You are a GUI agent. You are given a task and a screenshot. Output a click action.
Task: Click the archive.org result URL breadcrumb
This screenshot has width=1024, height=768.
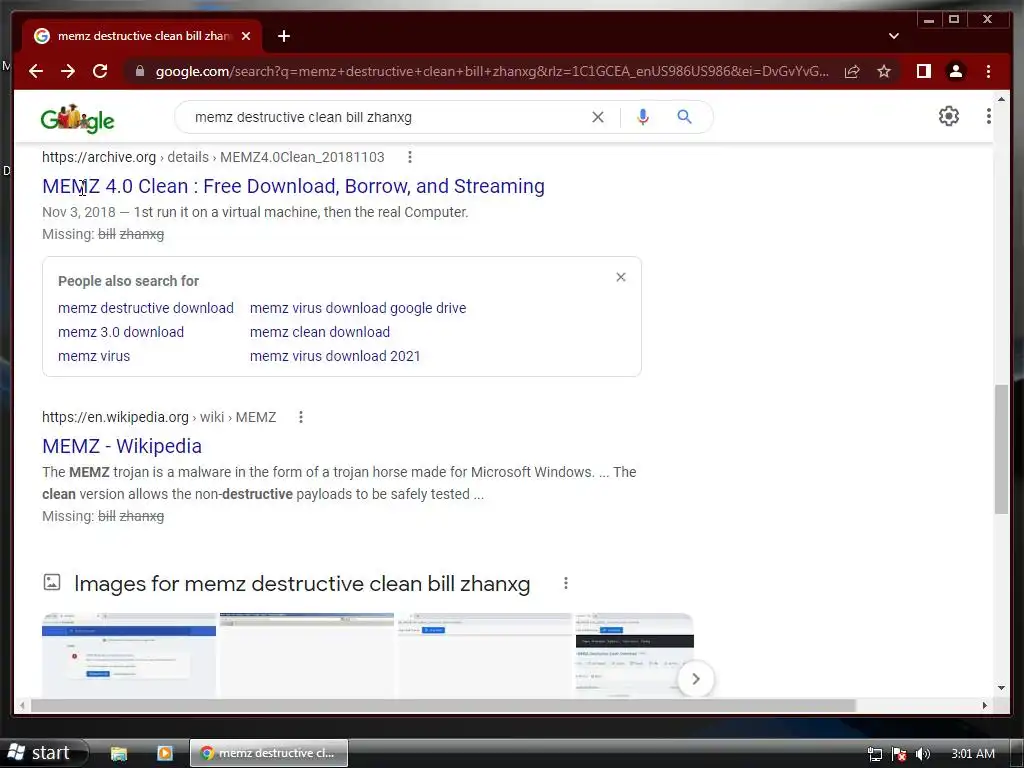click(213, 157)
